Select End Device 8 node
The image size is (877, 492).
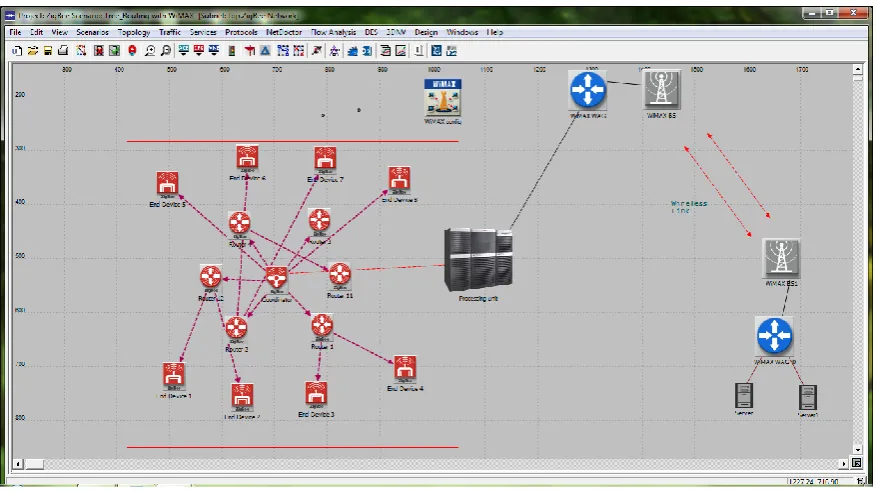point(399,180)
